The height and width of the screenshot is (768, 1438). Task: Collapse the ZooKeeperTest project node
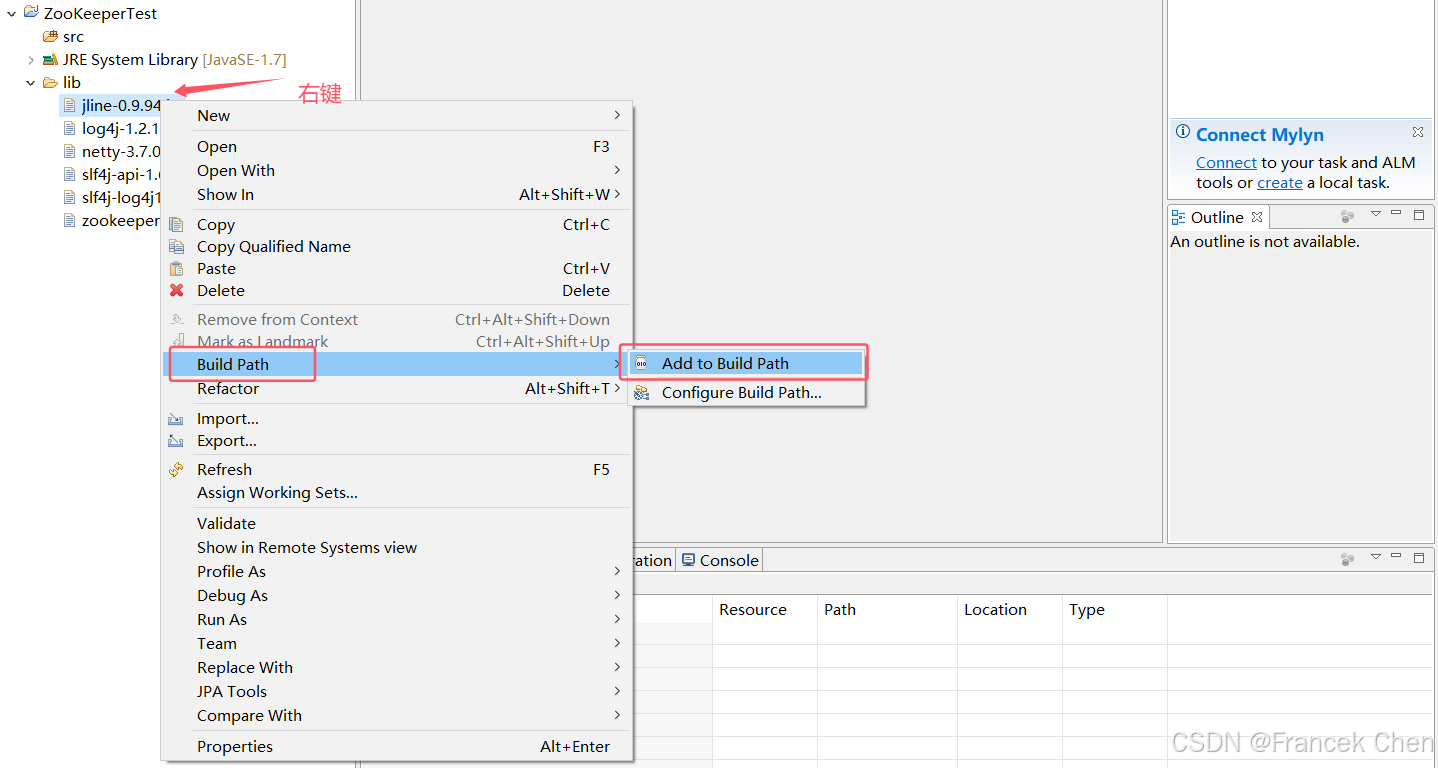12,14
